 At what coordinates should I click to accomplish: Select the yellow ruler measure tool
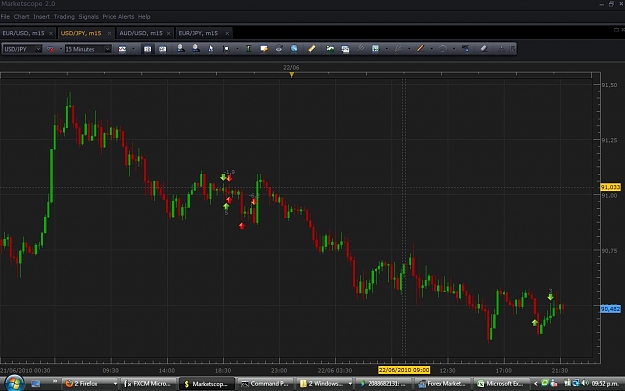coord(312,49)
